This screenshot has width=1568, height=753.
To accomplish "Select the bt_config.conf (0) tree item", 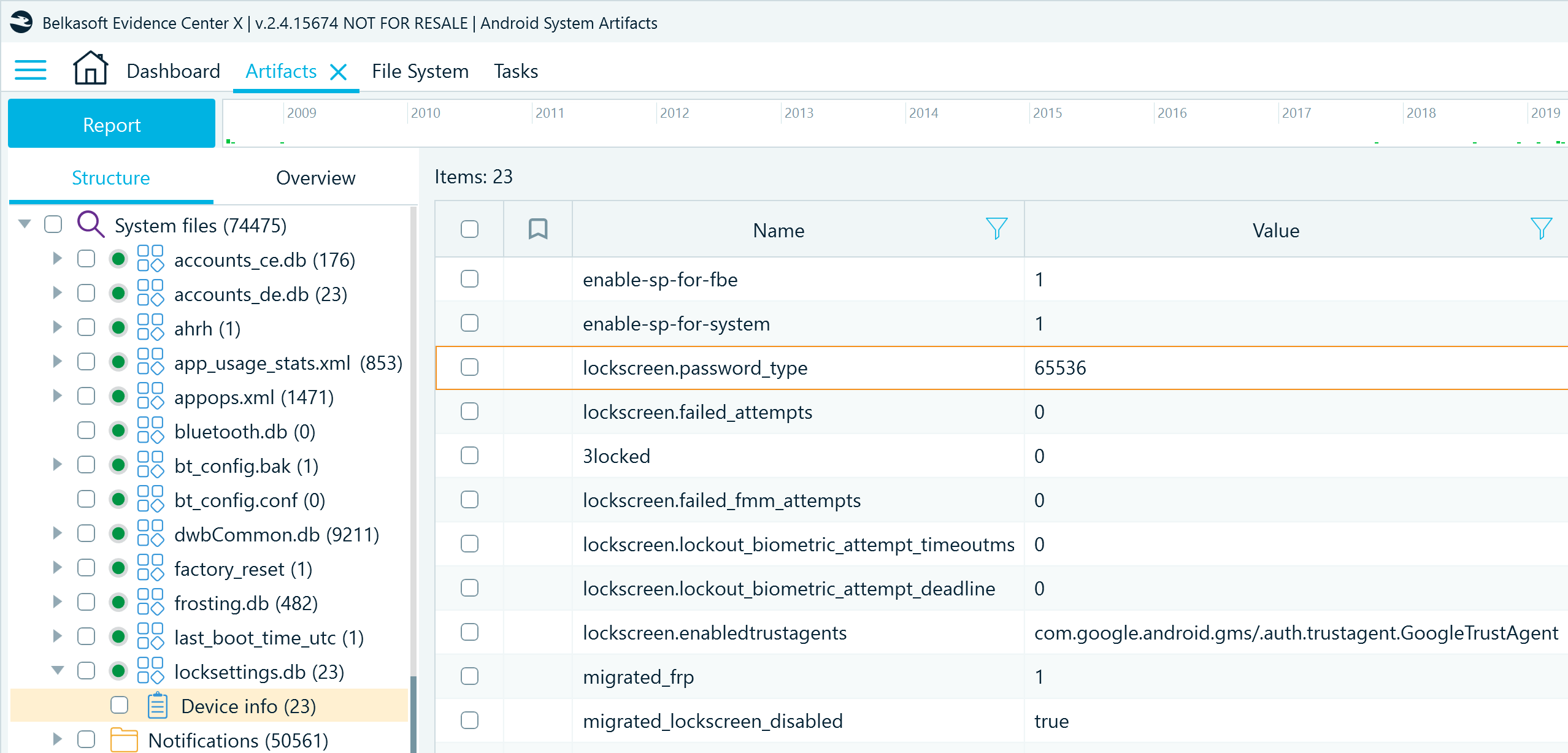I will tap(250, 500).
